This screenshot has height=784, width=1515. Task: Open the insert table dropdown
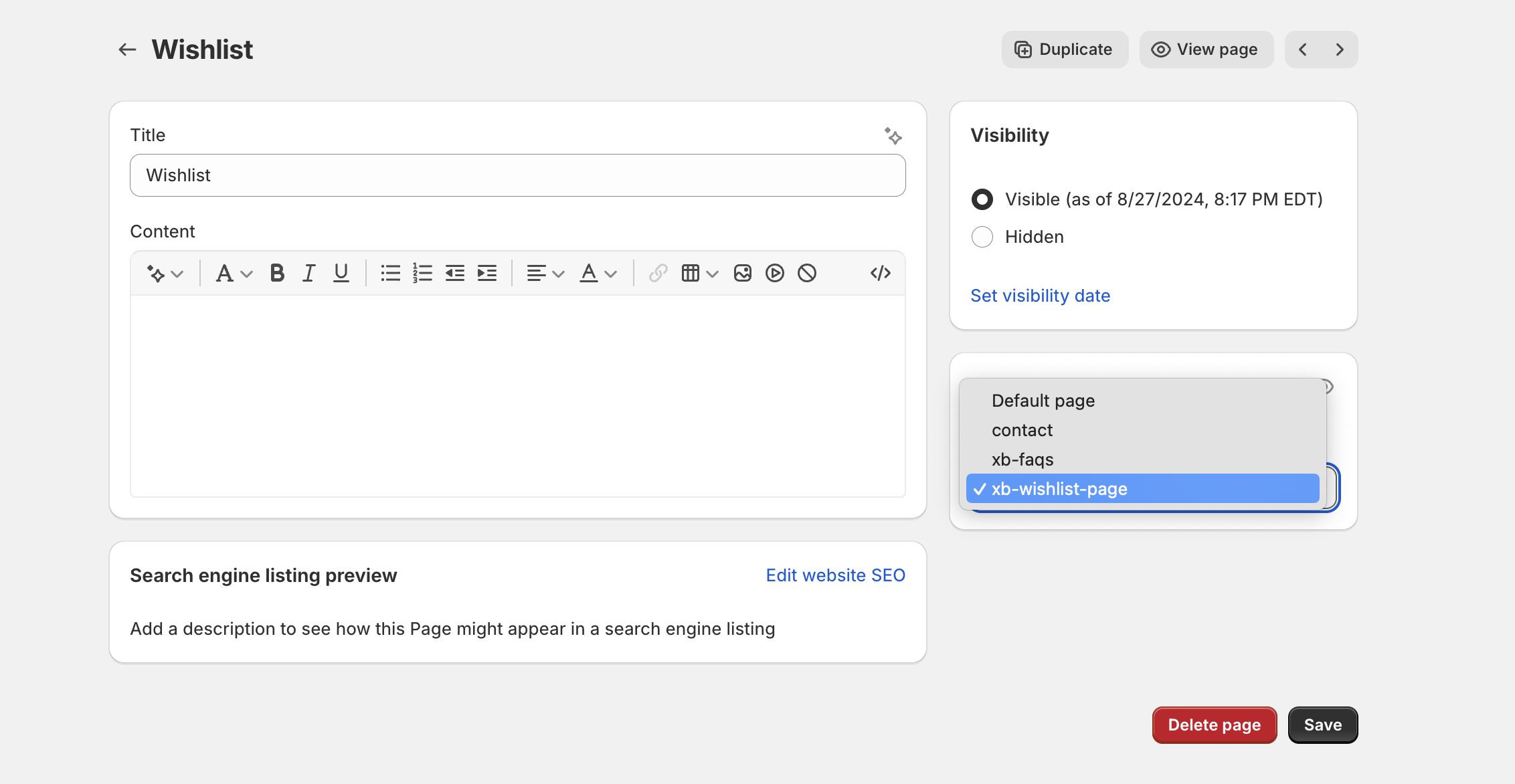699,273
